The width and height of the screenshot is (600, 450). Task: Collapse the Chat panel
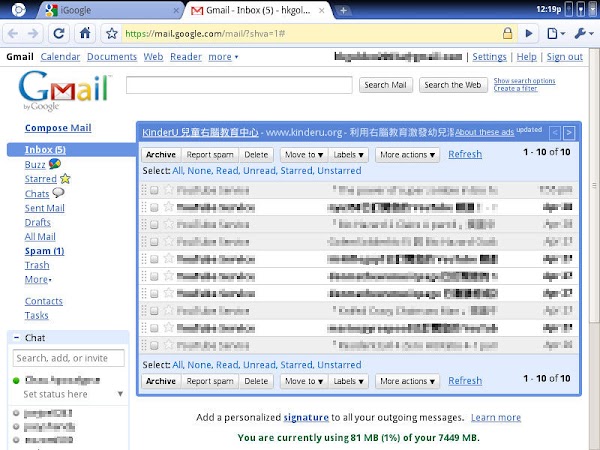click(x=16, y=338)
